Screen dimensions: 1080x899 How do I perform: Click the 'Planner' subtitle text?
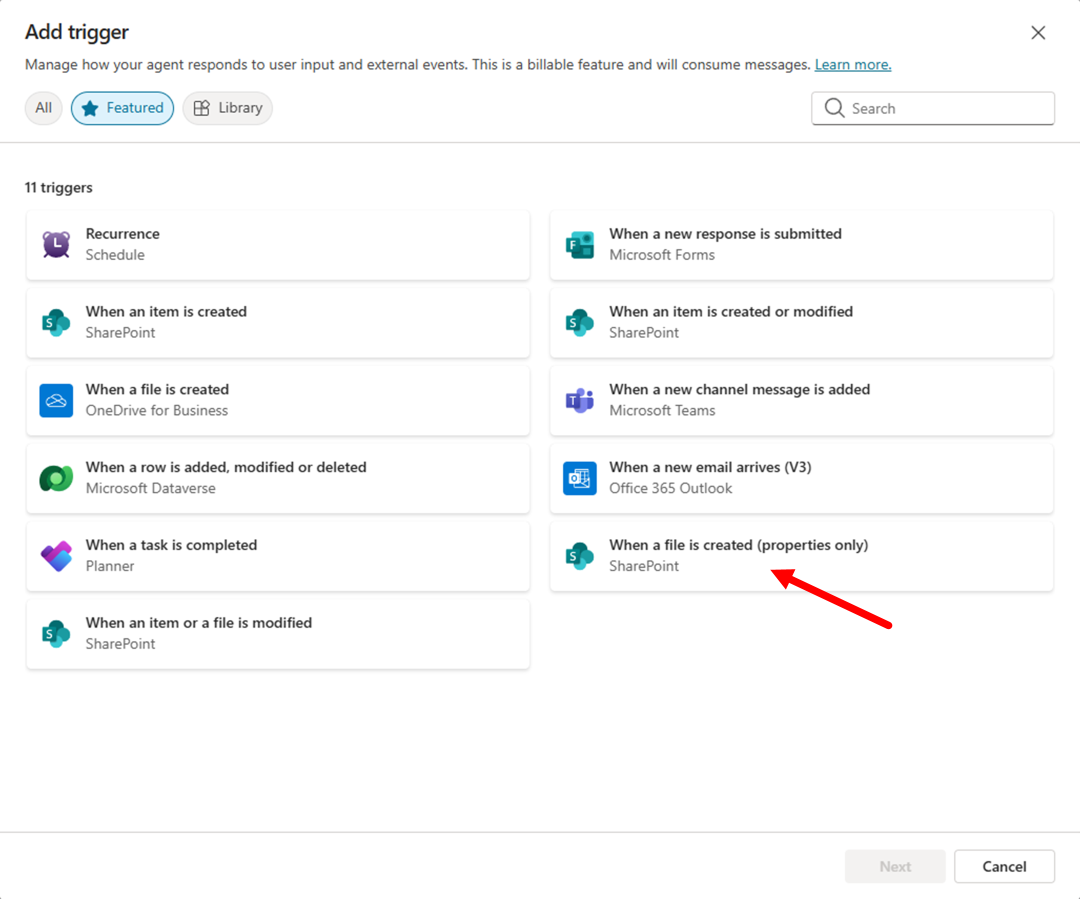pos(110,566)
